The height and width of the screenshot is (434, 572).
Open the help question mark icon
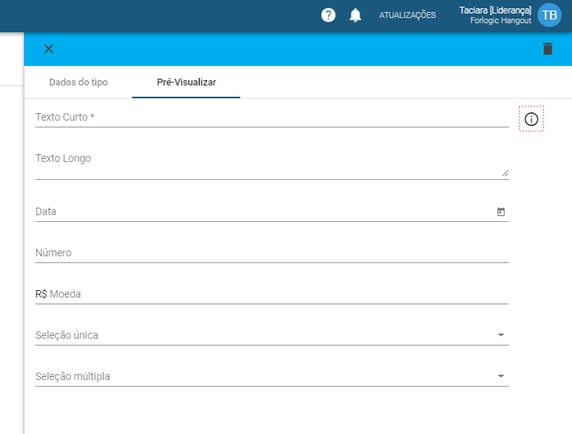328,15
